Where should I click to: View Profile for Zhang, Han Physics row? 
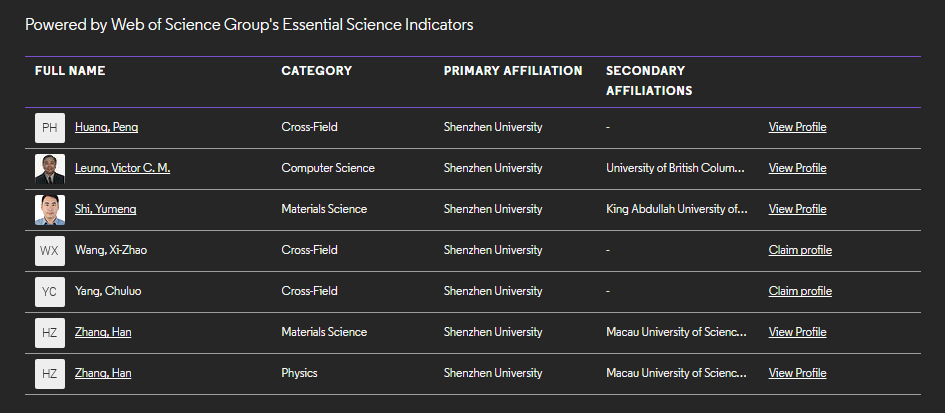pyautogui.click(x=797, y=373)
